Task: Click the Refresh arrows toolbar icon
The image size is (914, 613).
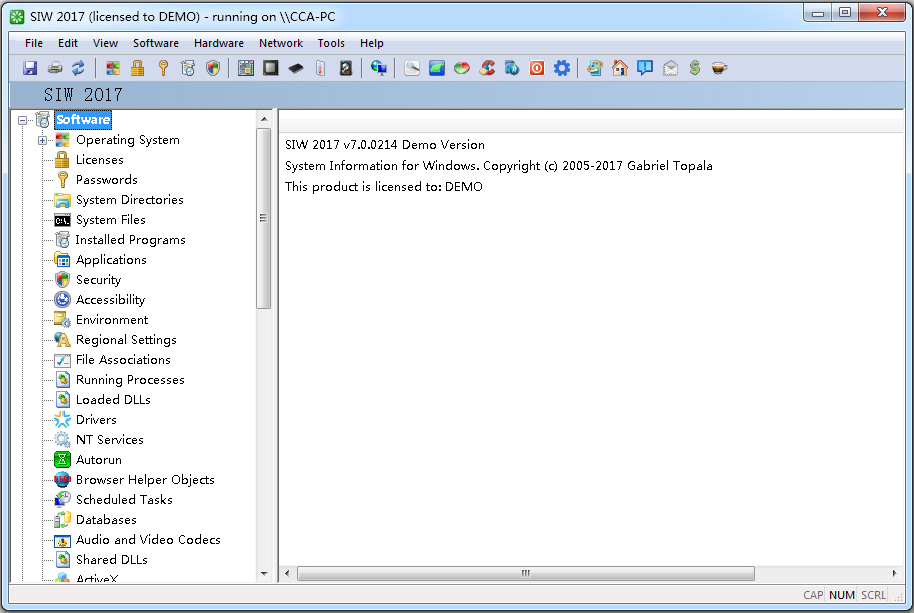Action: [79, 68]
